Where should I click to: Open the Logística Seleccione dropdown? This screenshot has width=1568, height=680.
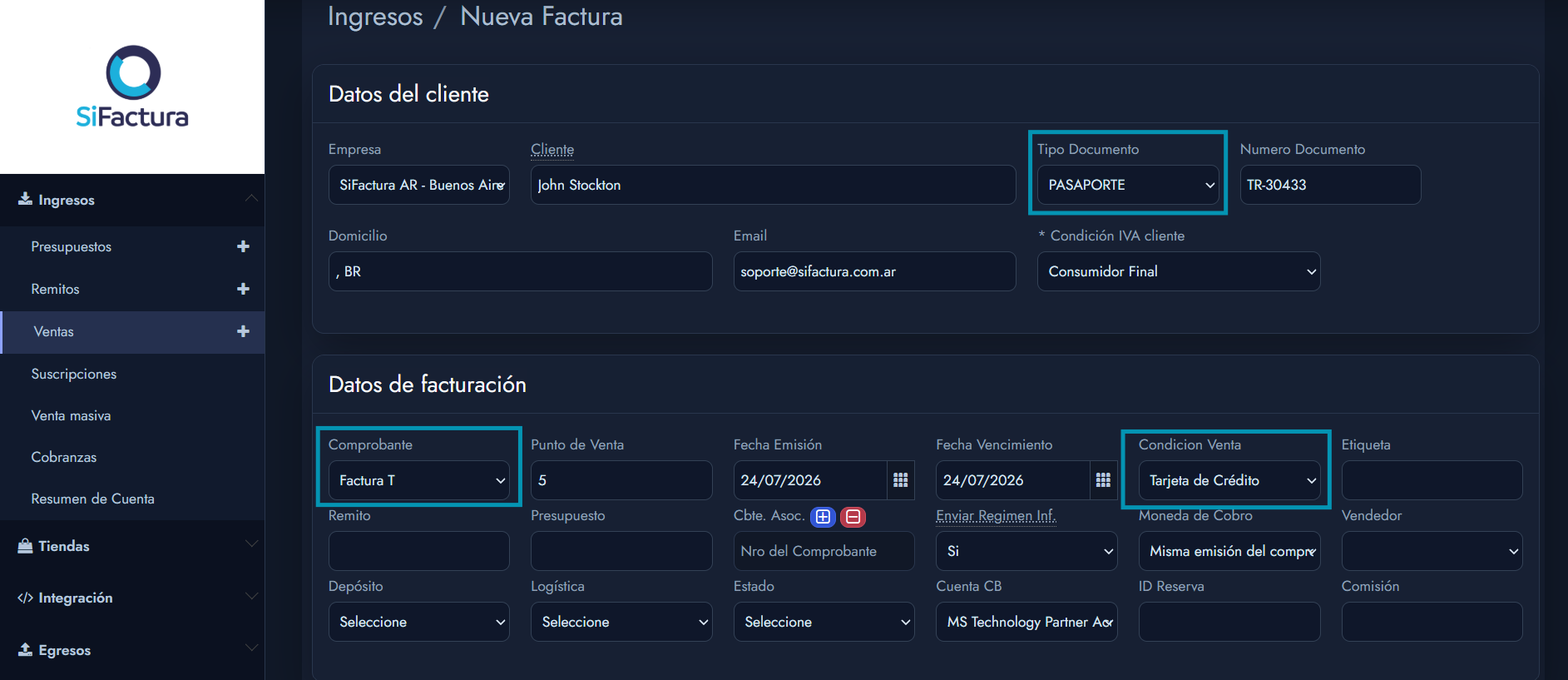(621, 622)
